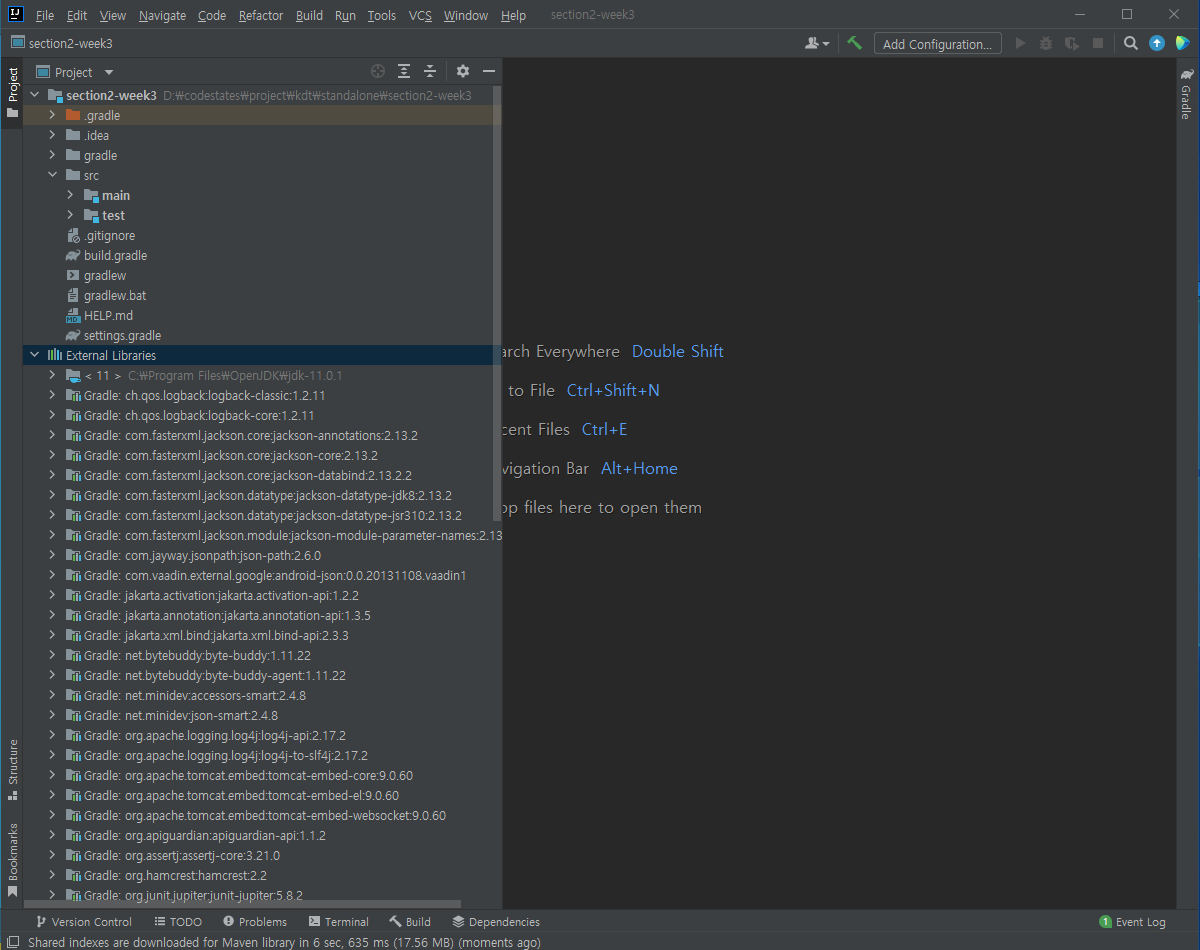This screenshot has height=950, width=1200.
Task: Click the Collapse All icon in Project panel
Action: click(x=430, y=71)
